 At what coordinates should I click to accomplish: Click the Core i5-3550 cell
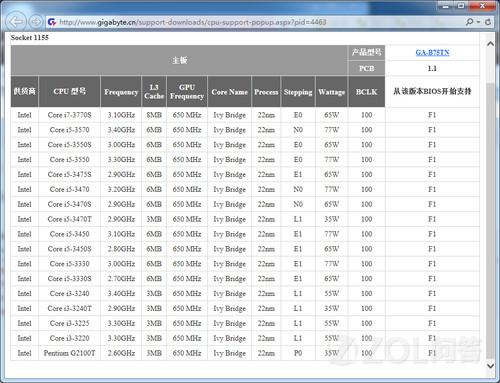[x=69, y=160]
